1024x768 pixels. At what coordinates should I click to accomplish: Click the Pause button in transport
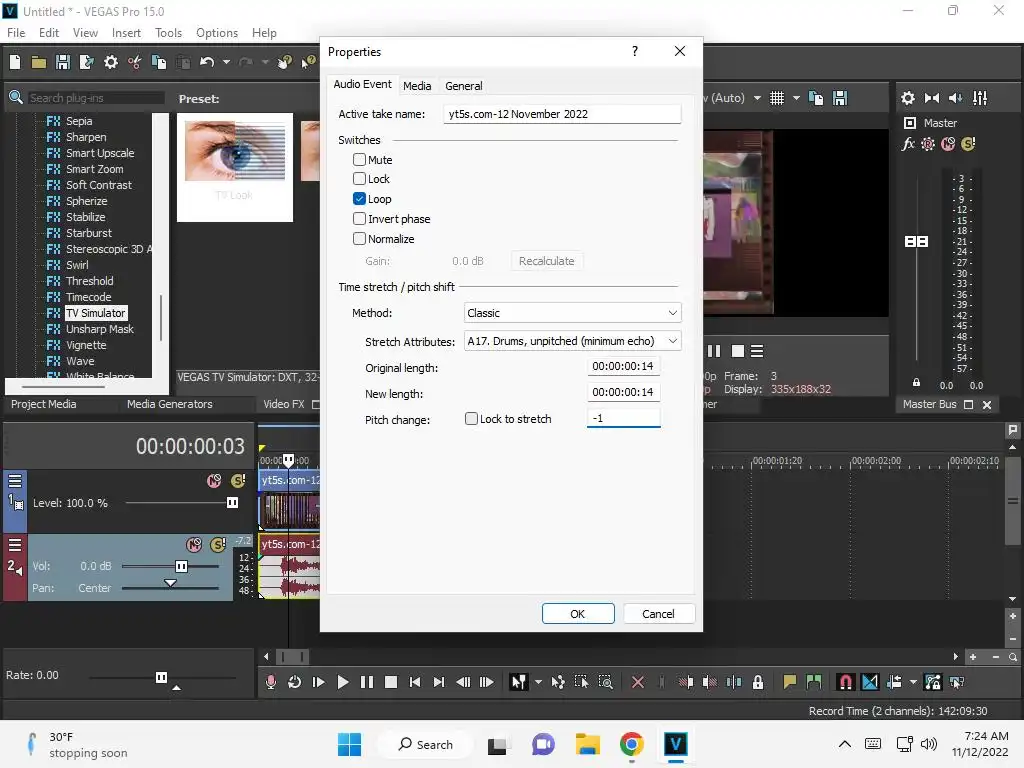pos(367,682)
